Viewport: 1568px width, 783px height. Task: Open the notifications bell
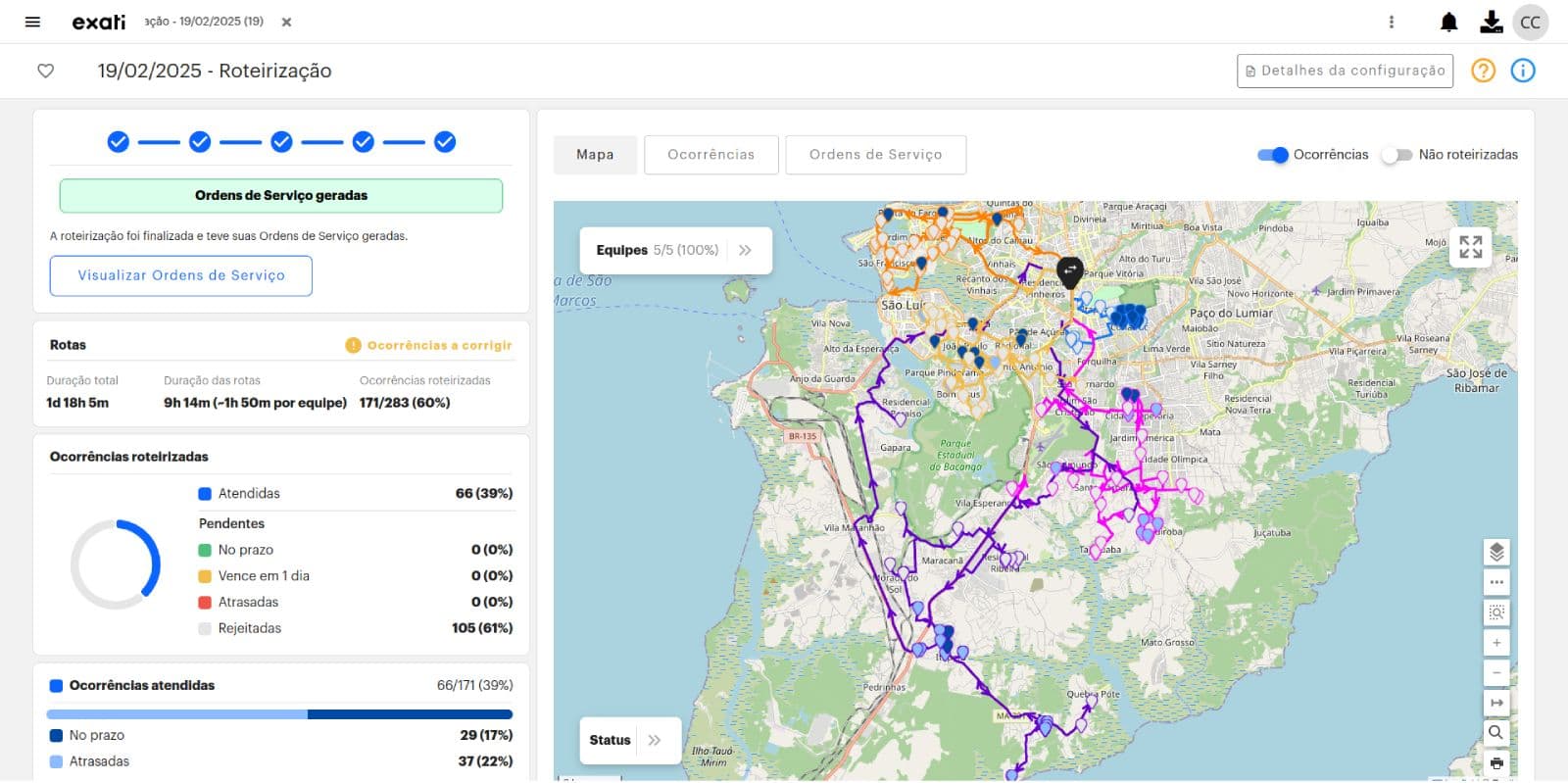1448,22
